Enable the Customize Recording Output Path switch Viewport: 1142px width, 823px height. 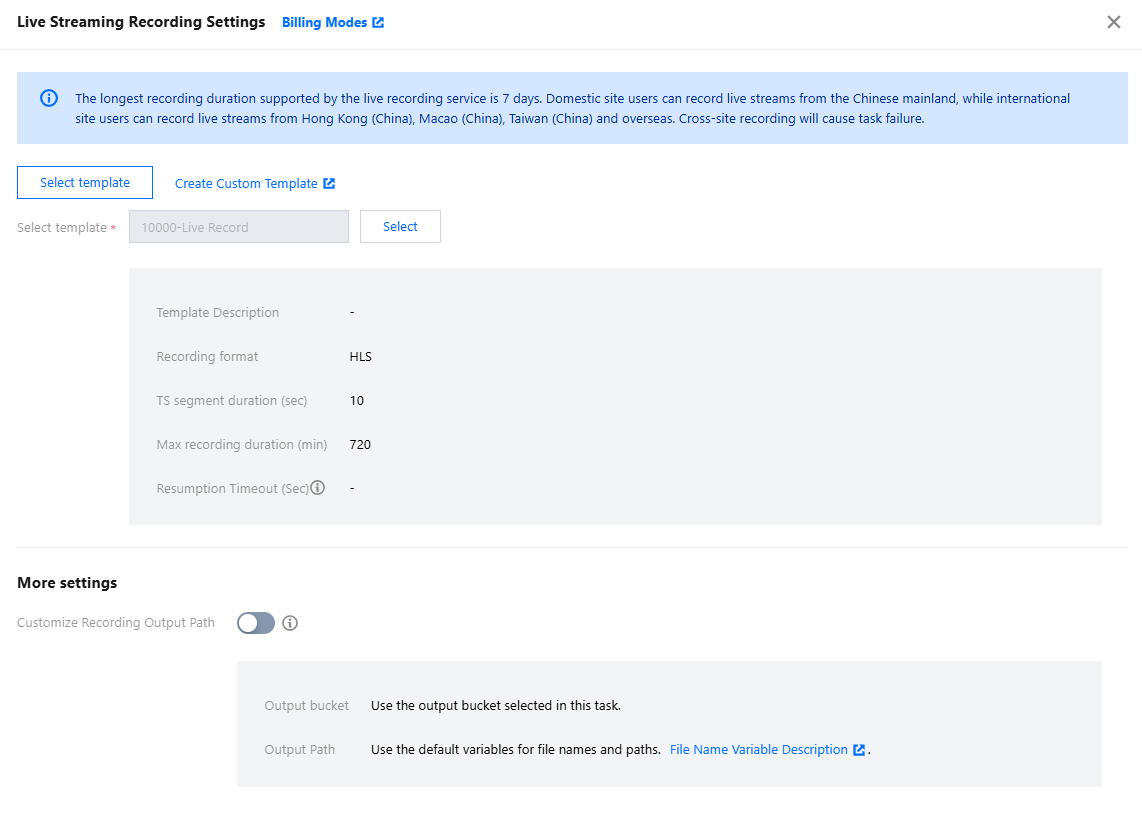[256, 623]
